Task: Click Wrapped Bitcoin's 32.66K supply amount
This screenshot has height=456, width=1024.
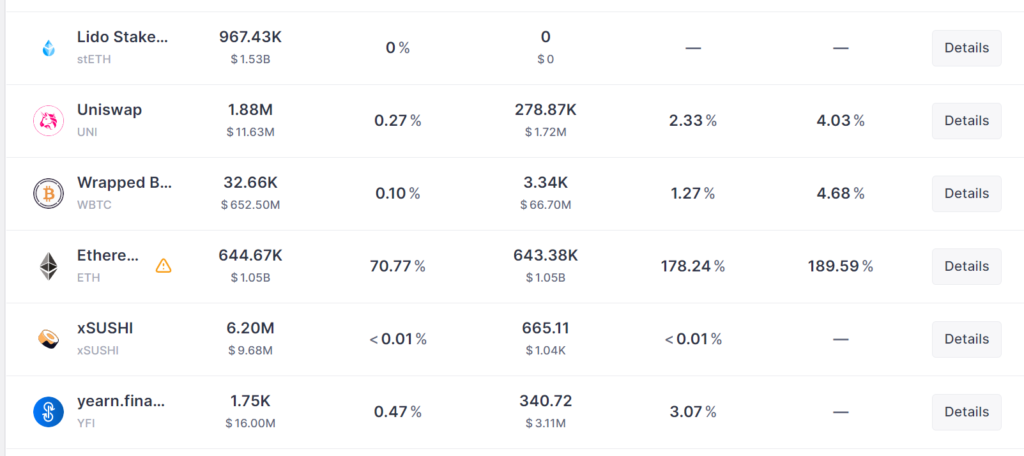Action: pos(250,183)
